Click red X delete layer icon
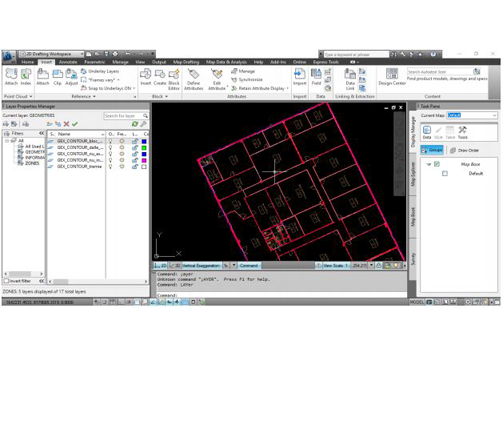Screen dimensions: 503x422 [66, 124]
